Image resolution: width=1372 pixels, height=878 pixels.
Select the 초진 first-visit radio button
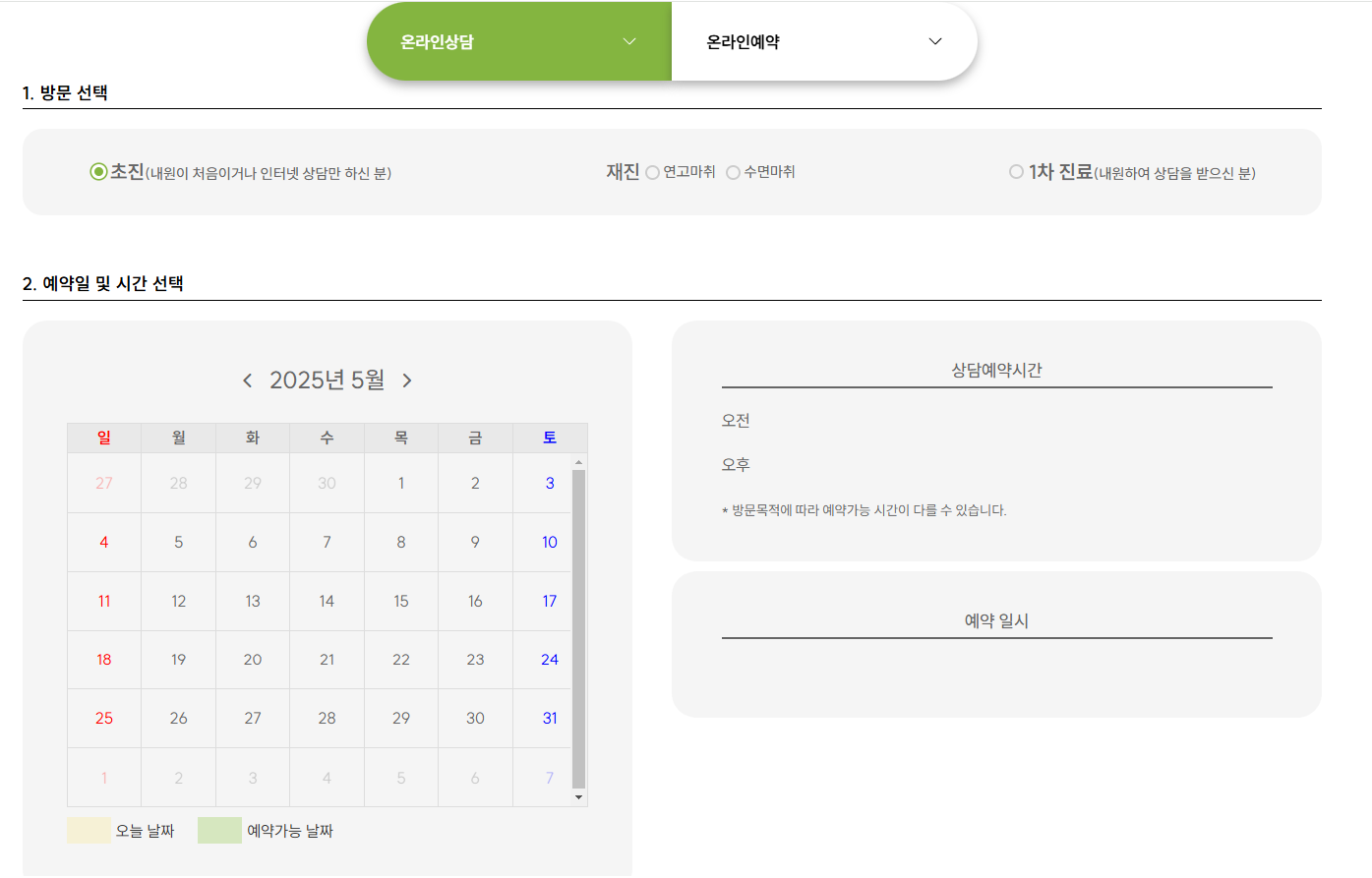click(x=98, y=172)
